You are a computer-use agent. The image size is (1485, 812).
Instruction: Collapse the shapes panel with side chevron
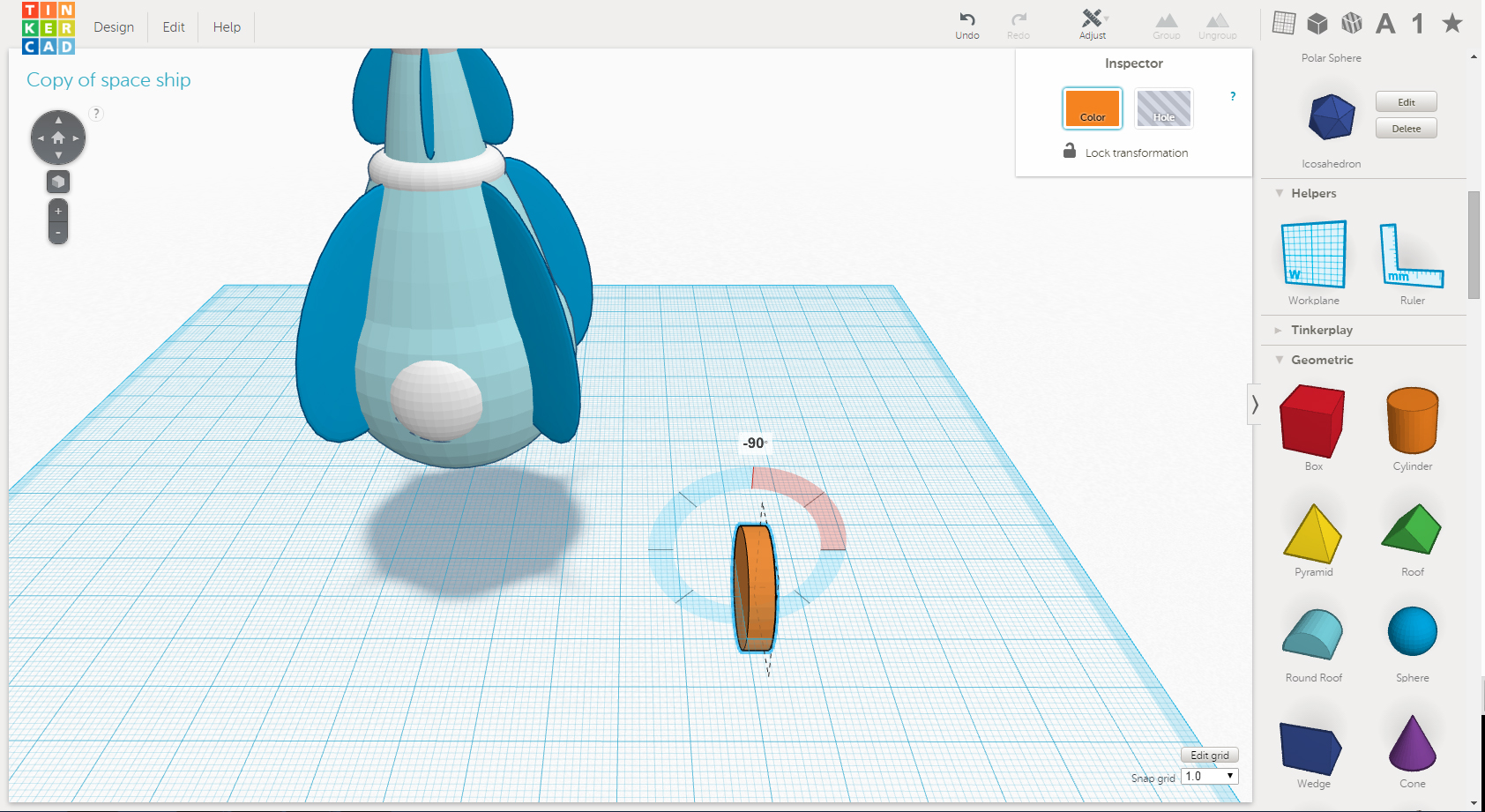(x=1255, y=405)
